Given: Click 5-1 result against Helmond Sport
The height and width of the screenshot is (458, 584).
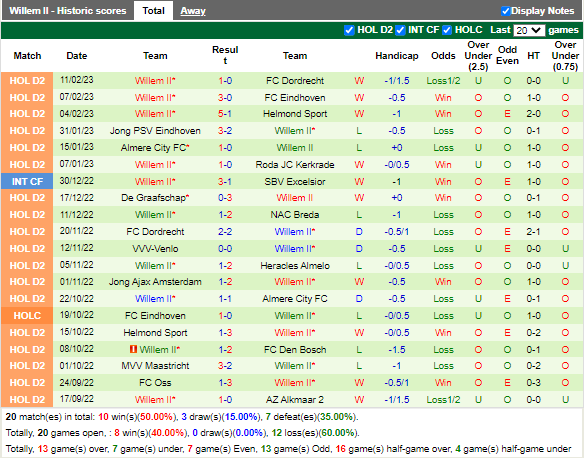Looking at the screenshot, I should pos(225,114).
